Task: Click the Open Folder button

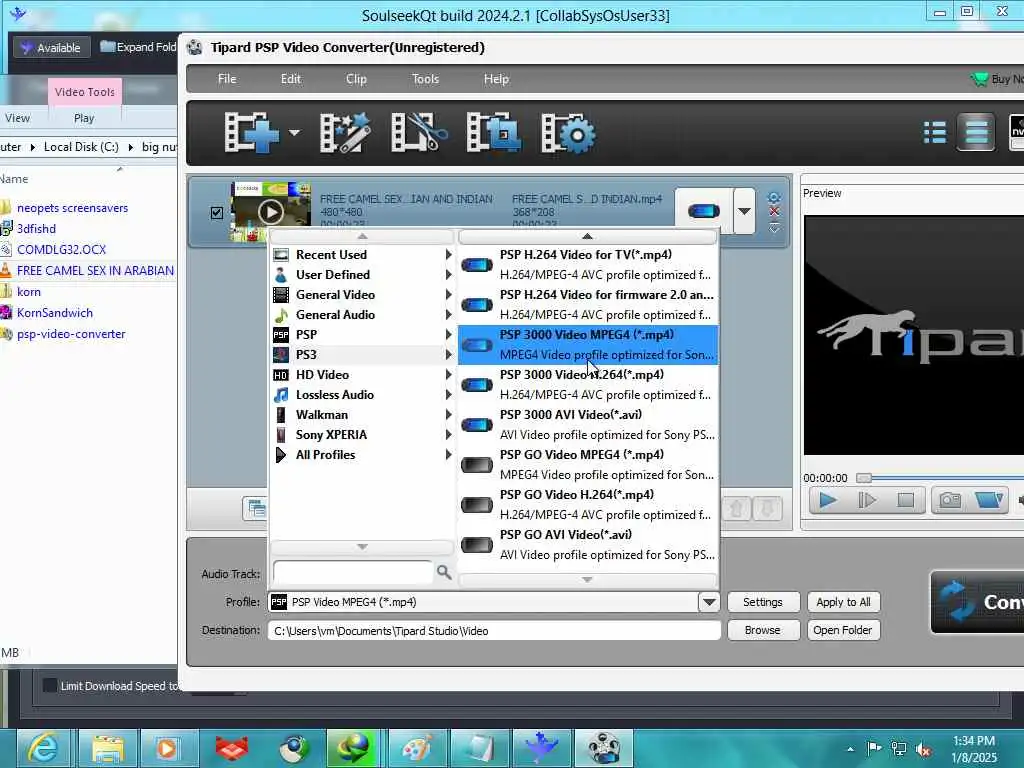Action: point(843,630)
